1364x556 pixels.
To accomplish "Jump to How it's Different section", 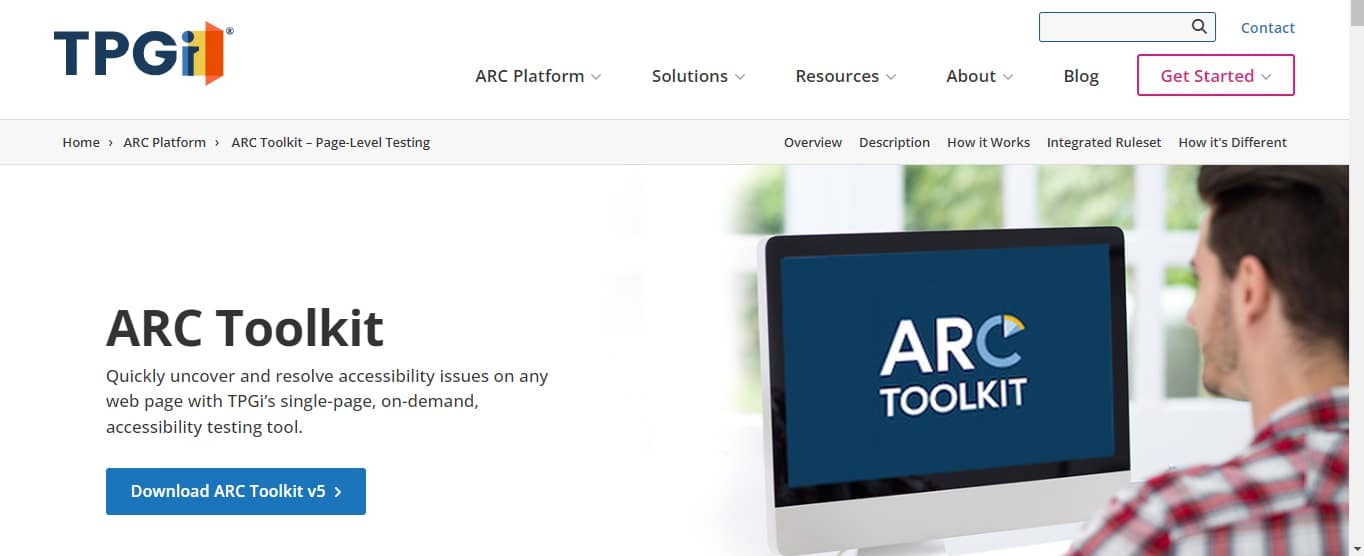I will coord(1232,142).
